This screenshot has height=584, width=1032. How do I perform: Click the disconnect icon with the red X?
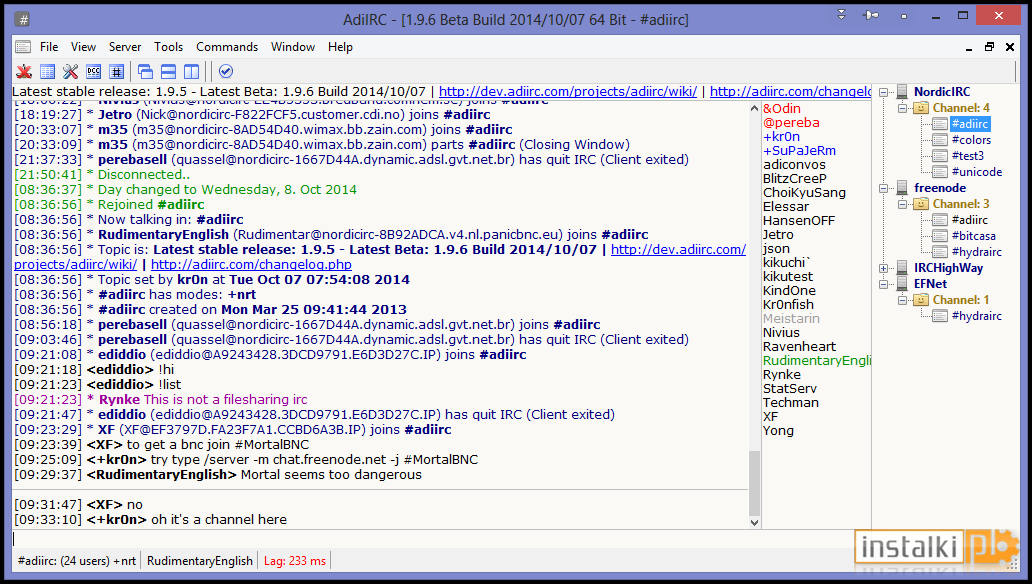coord(24,71)
